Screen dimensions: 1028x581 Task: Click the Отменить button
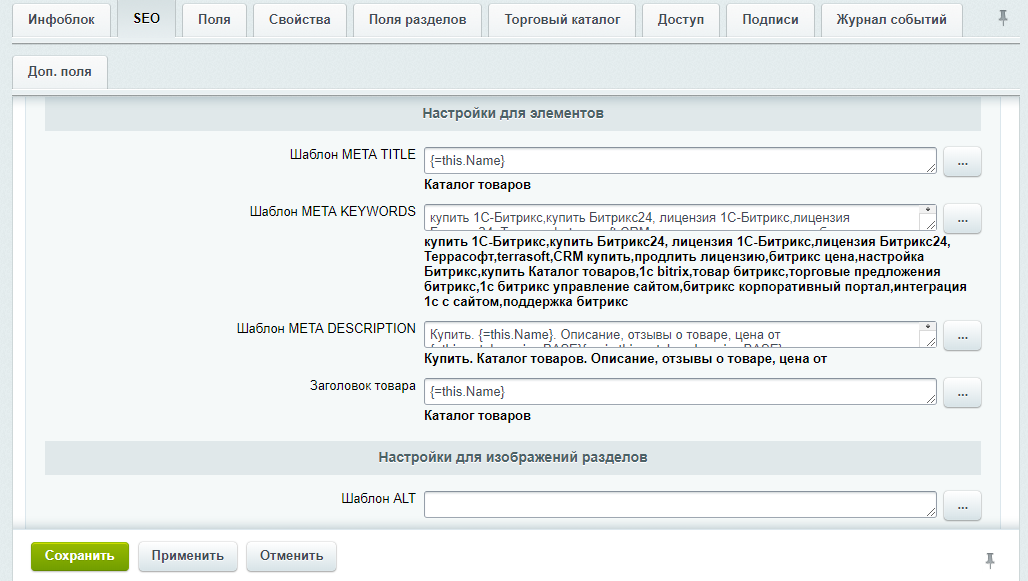click(290, 557)
